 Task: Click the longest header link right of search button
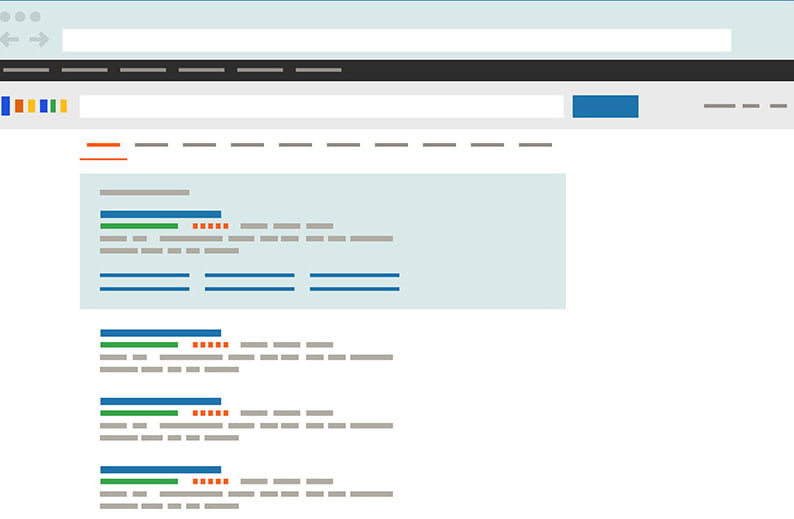[719, 106]
